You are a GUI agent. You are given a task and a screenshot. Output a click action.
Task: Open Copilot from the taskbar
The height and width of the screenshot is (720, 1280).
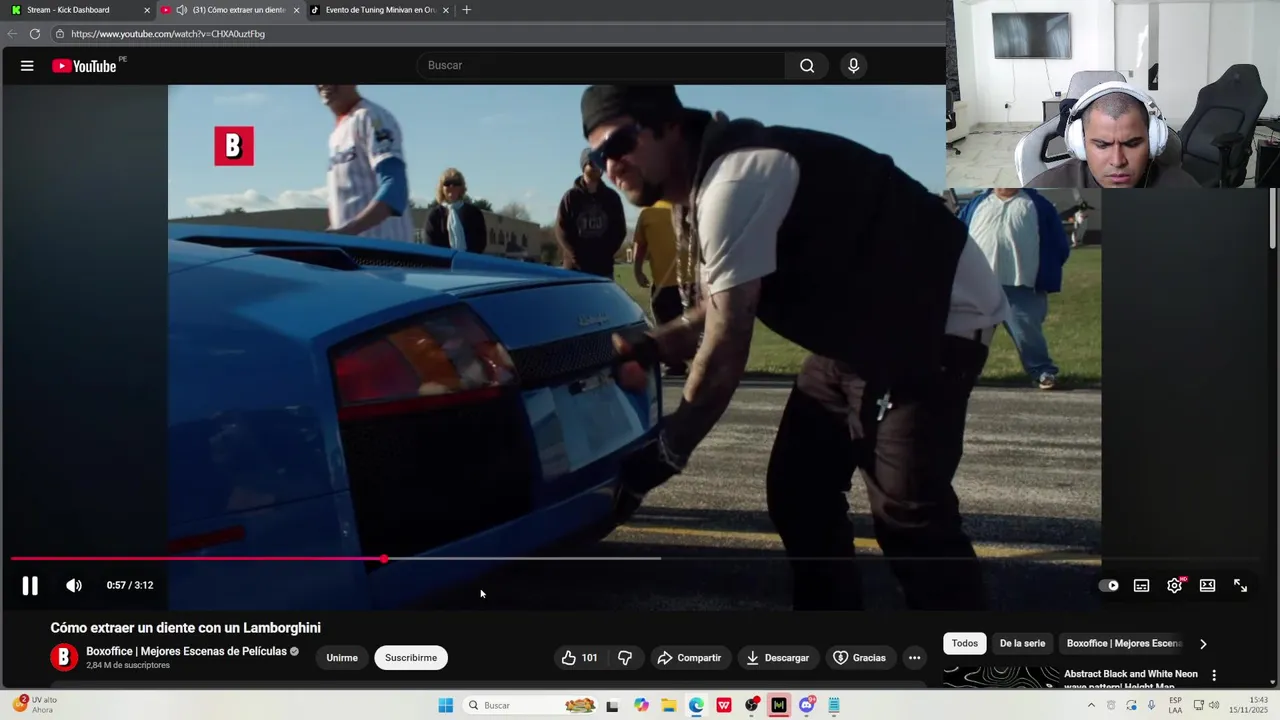pos(641,706)
